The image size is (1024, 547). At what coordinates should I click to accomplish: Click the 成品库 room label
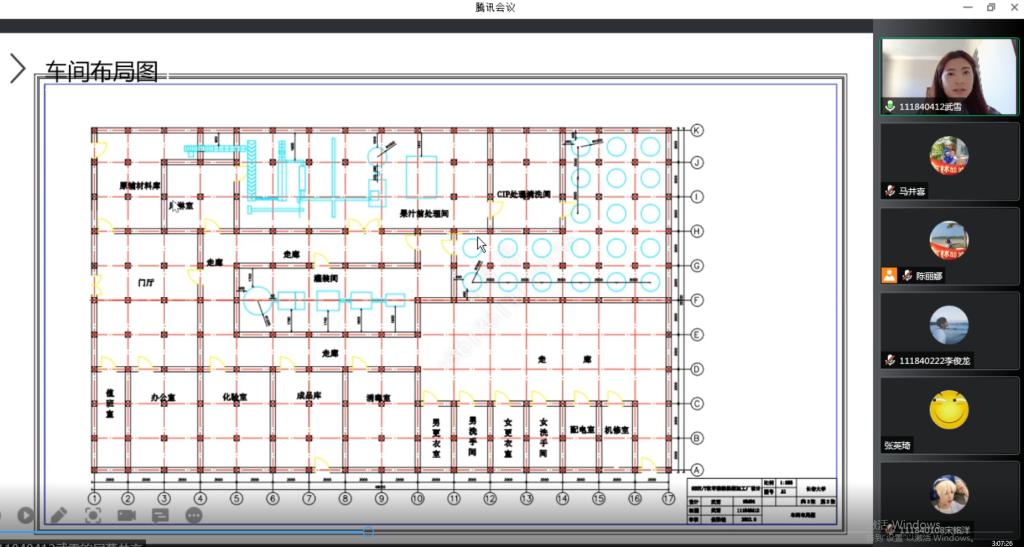pyautogui.click(x=308, y=395)
